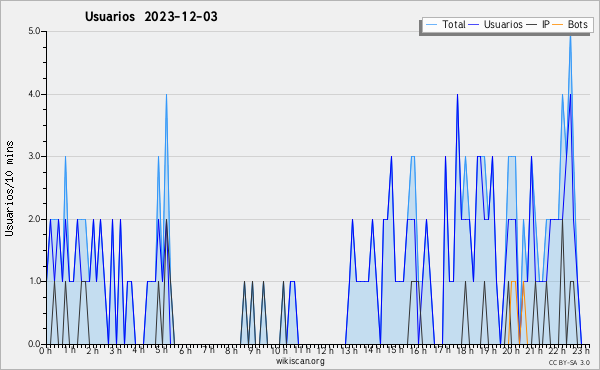Click the orange Bots peak after 20 h

[x=513, y=282]
